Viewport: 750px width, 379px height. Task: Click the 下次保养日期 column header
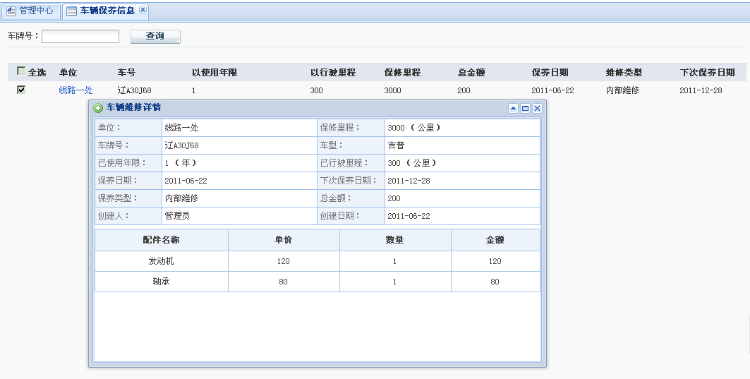coord(707,73)
